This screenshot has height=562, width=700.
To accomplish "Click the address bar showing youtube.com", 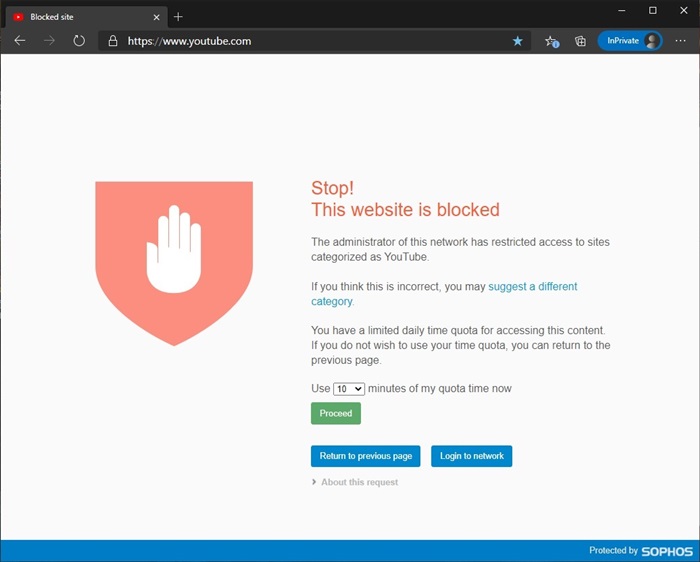I will (312, 41).
